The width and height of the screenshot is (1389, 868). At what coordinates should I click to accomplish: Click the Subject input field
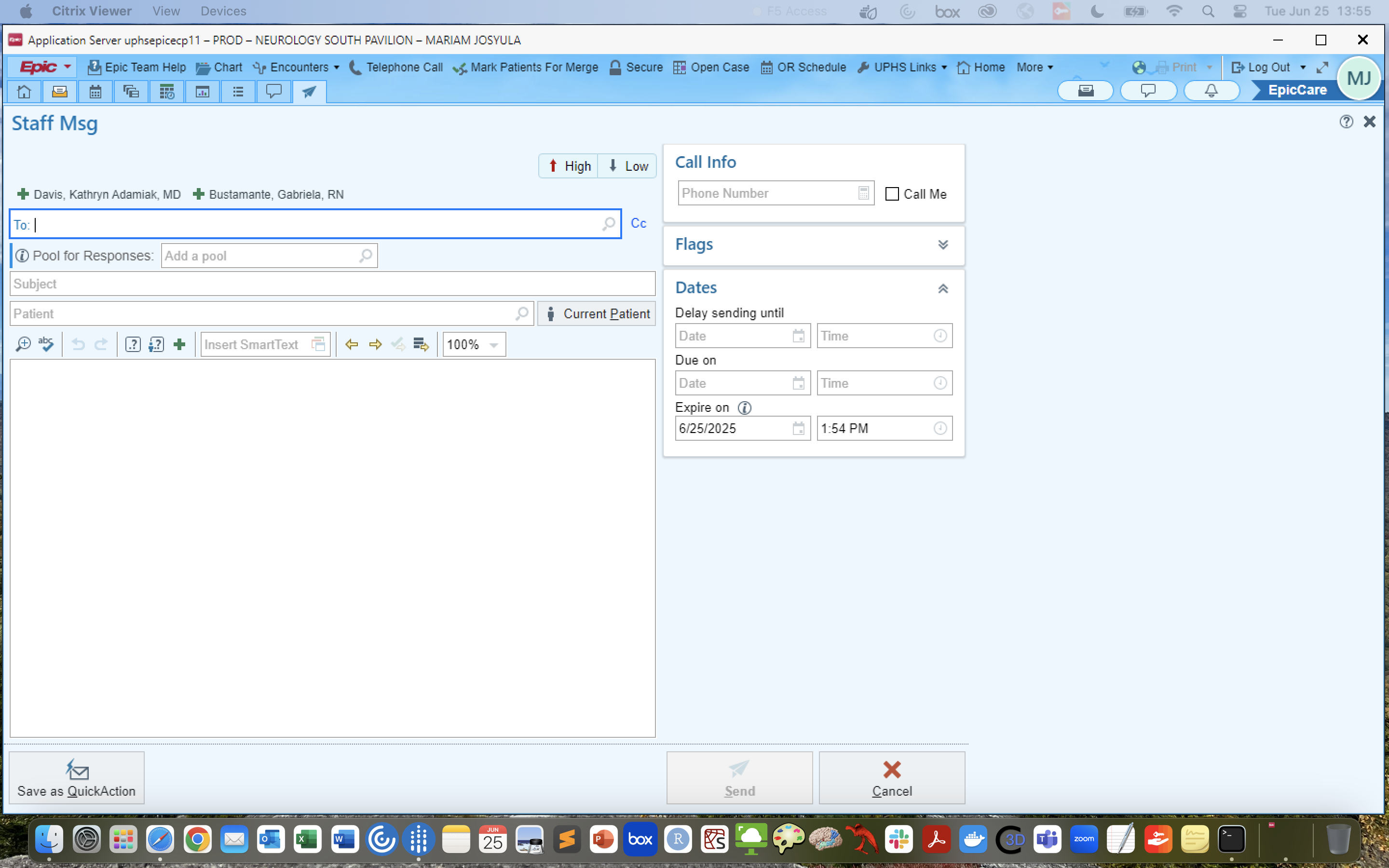[332, 284]
